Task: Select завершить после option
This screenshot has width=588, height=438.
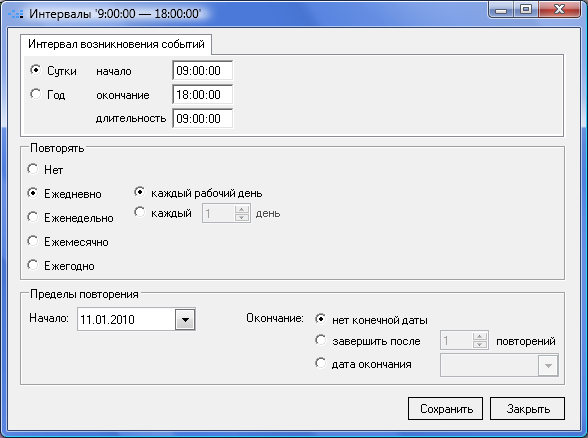Action: coord(321,340)
